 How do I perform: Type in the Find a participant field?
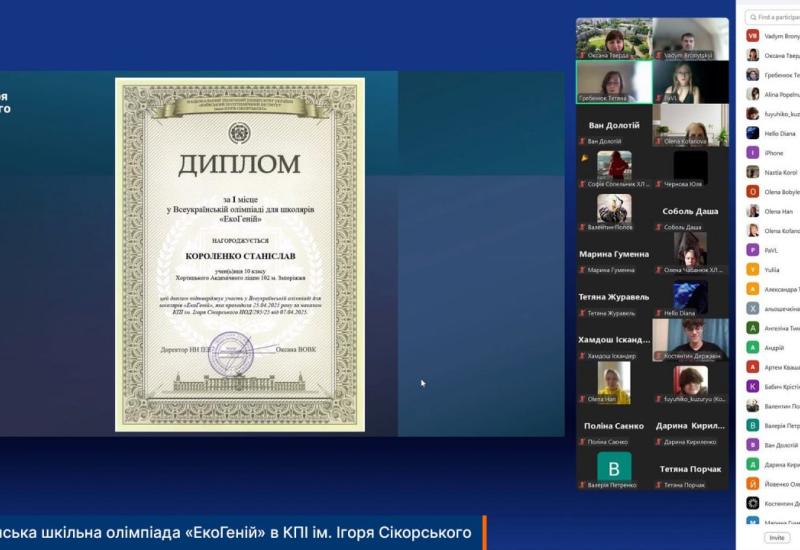click(x=778, y=17)
